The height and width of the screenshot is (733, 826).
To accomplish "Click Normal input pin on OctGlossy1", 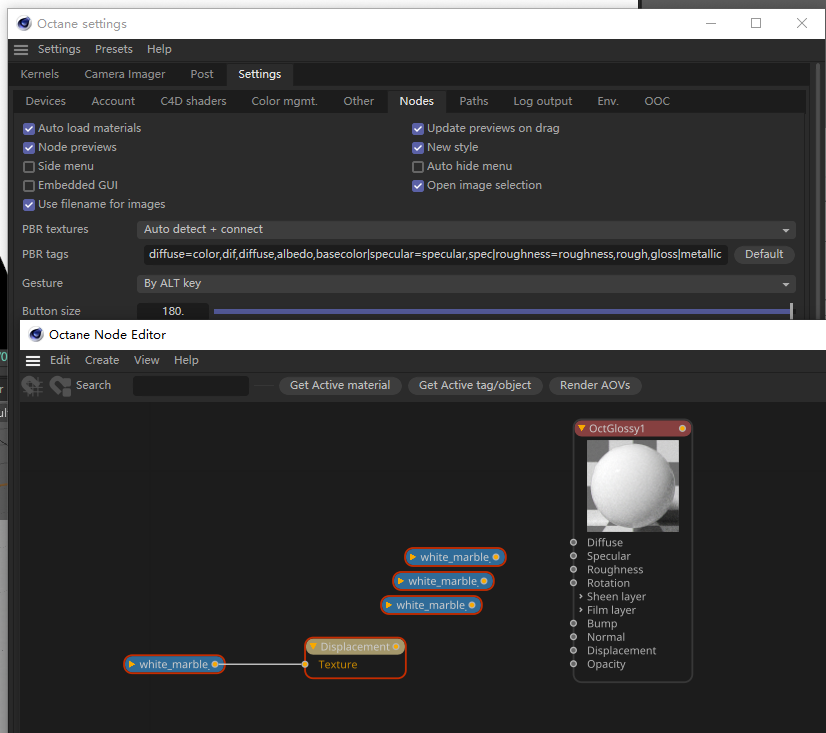I will pyautogui.click(x=573, y=637).
